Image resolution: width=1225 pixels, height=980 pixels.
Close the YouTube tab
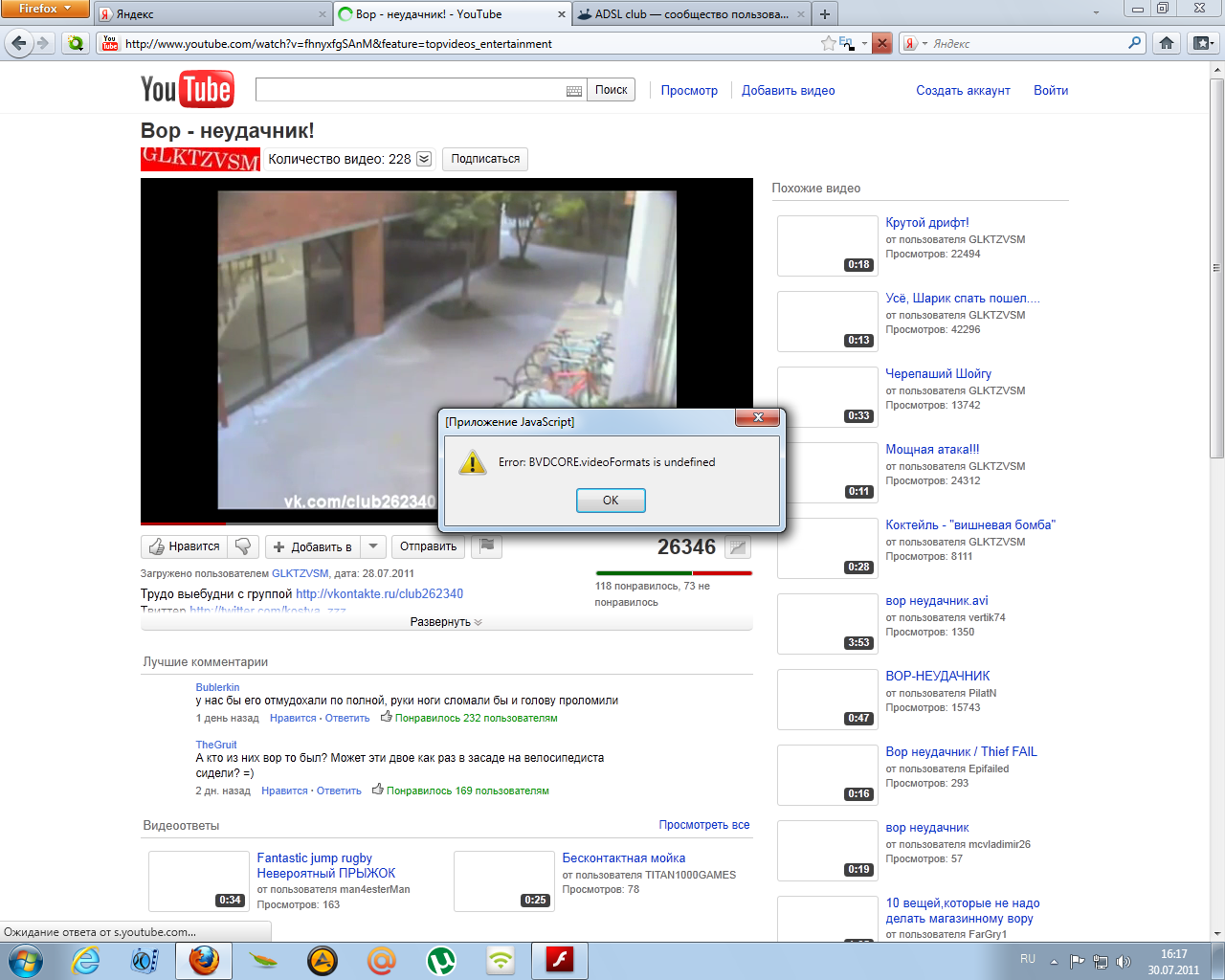[562, 14]
